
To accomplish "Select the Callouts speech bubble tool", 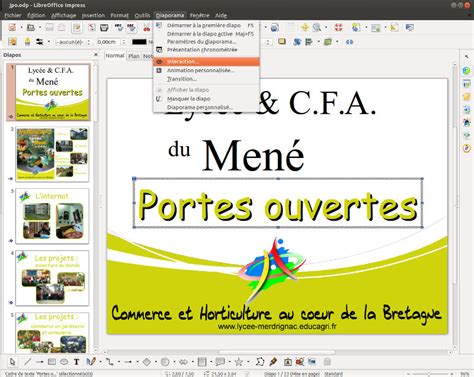I will tap(220, 361).
